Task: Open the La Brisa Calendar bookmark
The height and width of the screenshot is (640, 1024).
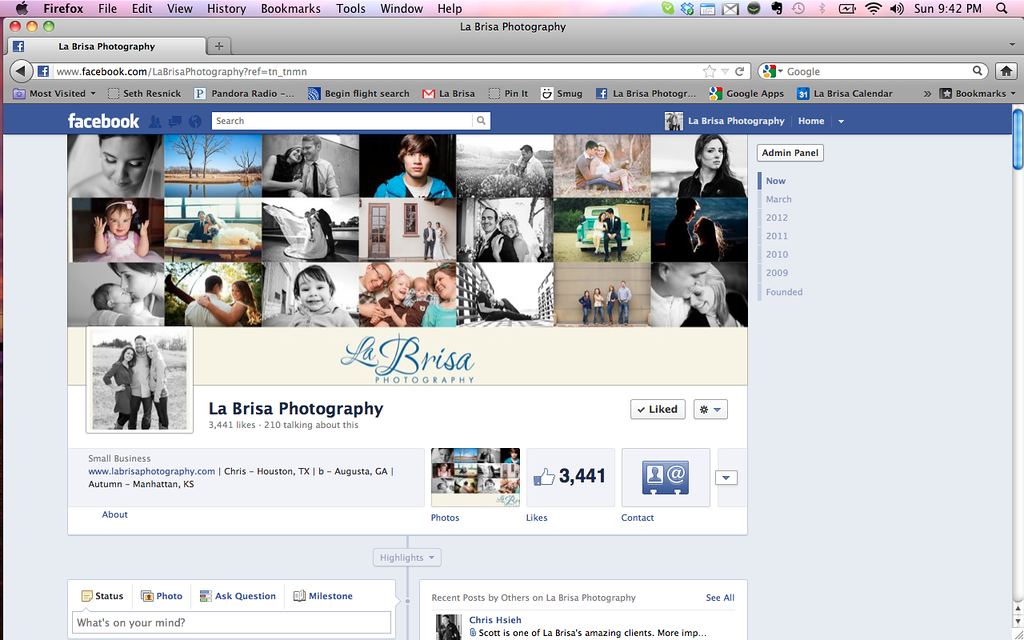Action: 844,93
